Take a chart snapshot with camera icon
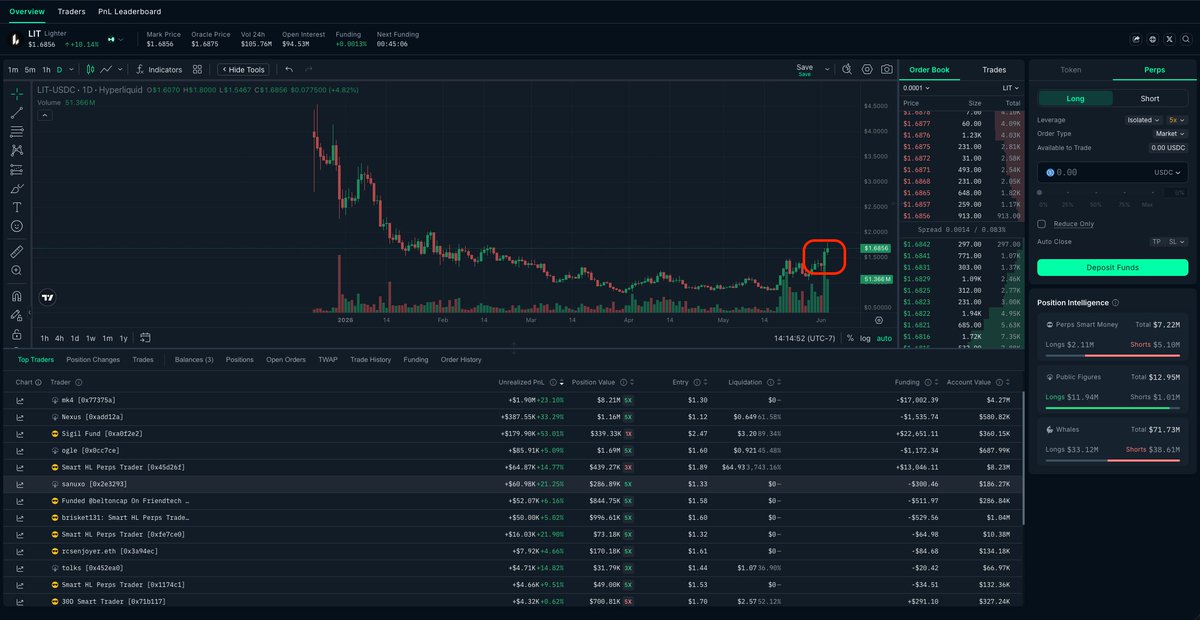 pos(887,69)
